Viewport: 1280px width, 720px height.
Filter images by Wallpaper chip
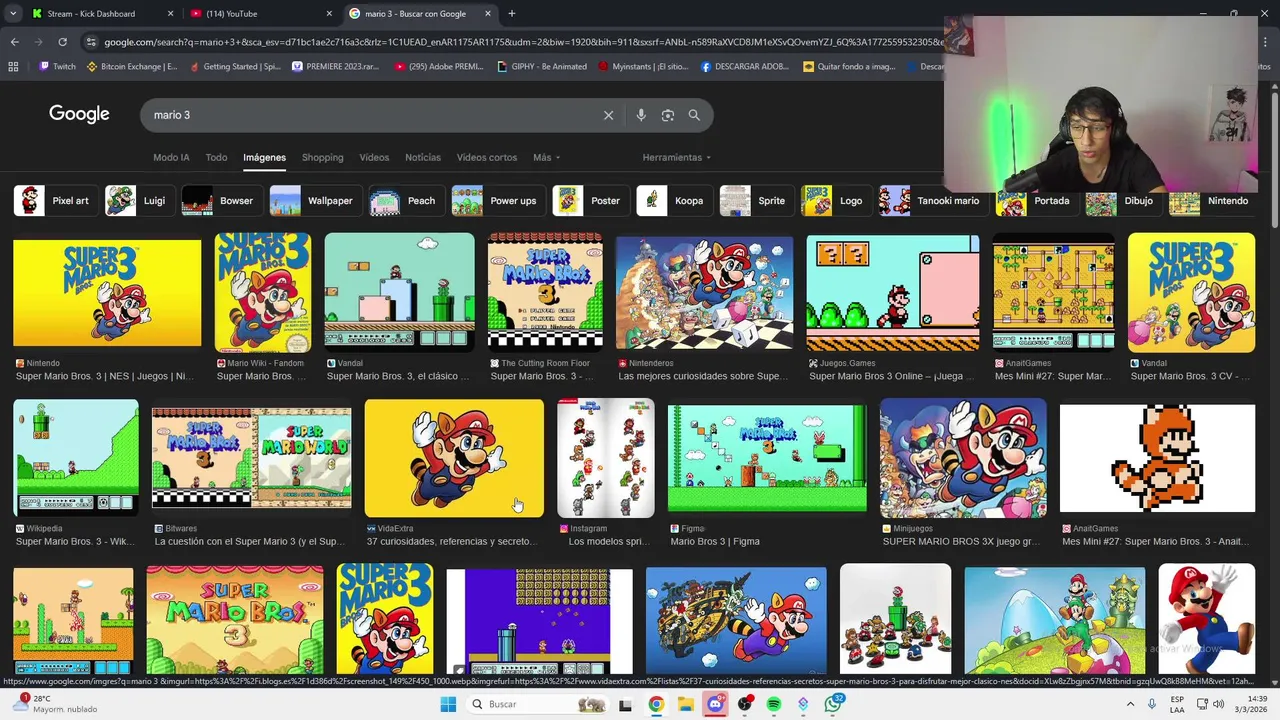tap(314, 200)
